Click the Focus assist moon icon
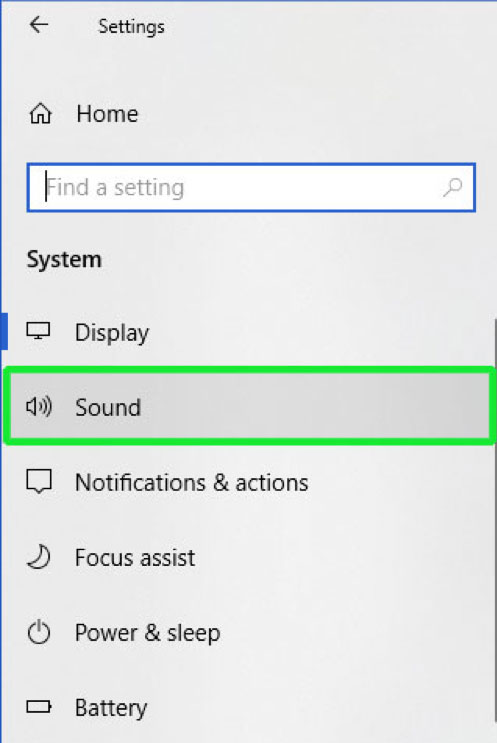The image size is (497, 743). 39,557
